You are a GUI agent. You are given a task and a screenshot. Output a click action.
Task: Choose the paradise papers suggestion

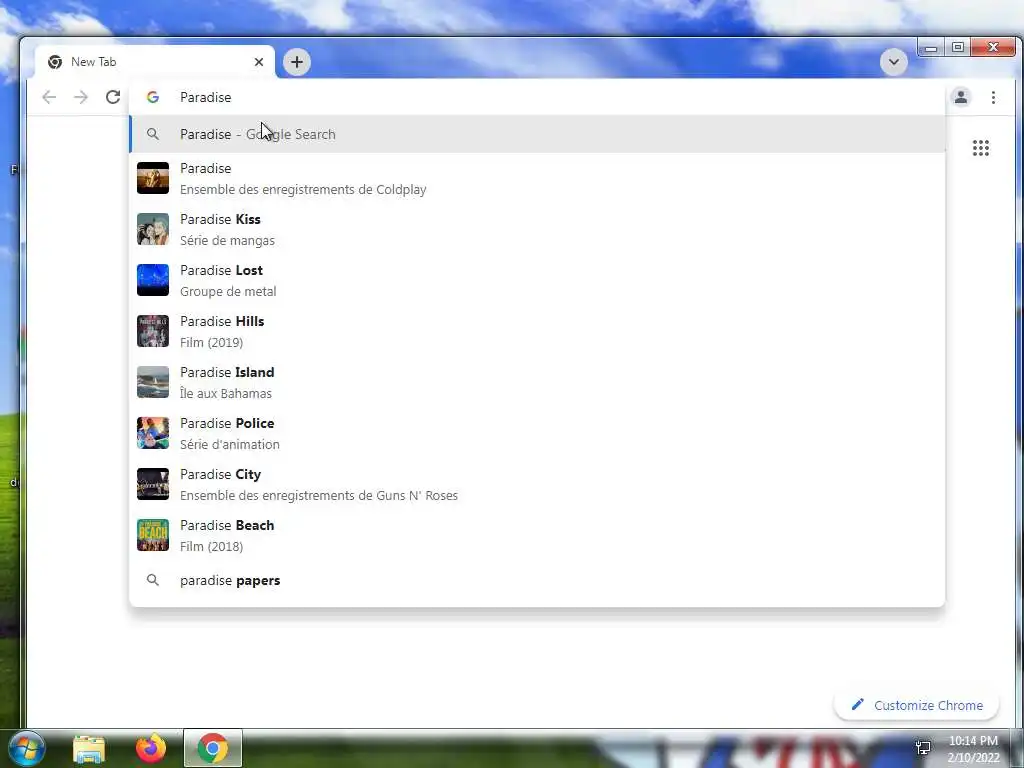pyautogui.click(x=537, y=580)
